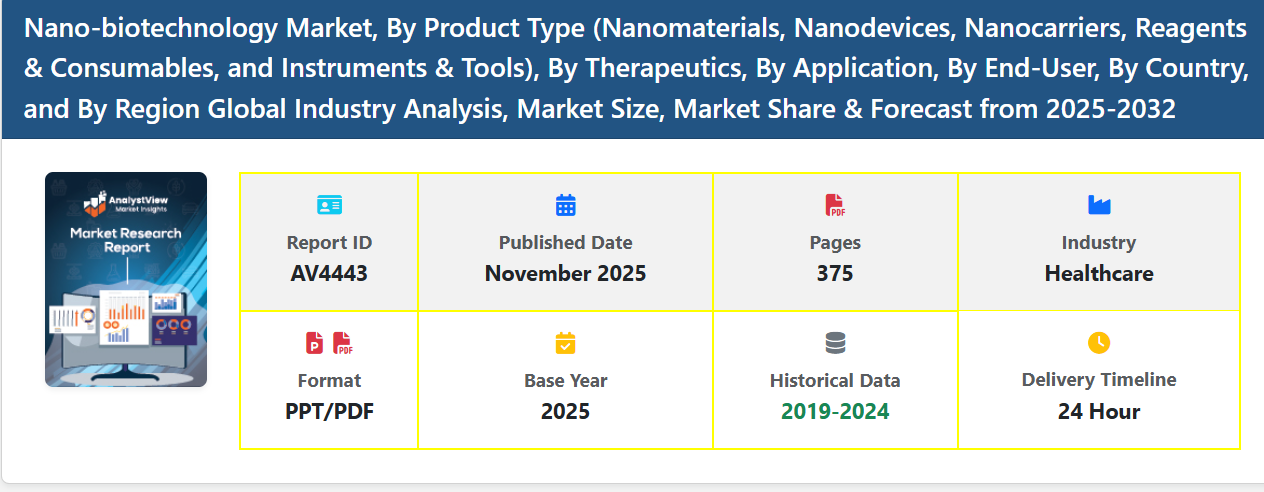
Task: Click the Nano-biotechnology Market report title
Action: point(635,69)
